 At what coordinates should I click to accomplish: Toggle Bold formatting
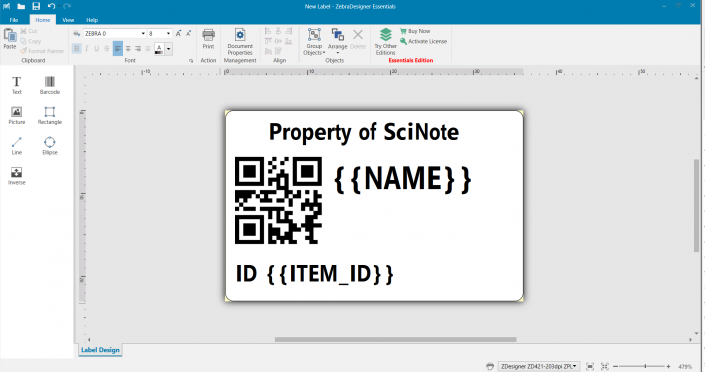[76, 49]
